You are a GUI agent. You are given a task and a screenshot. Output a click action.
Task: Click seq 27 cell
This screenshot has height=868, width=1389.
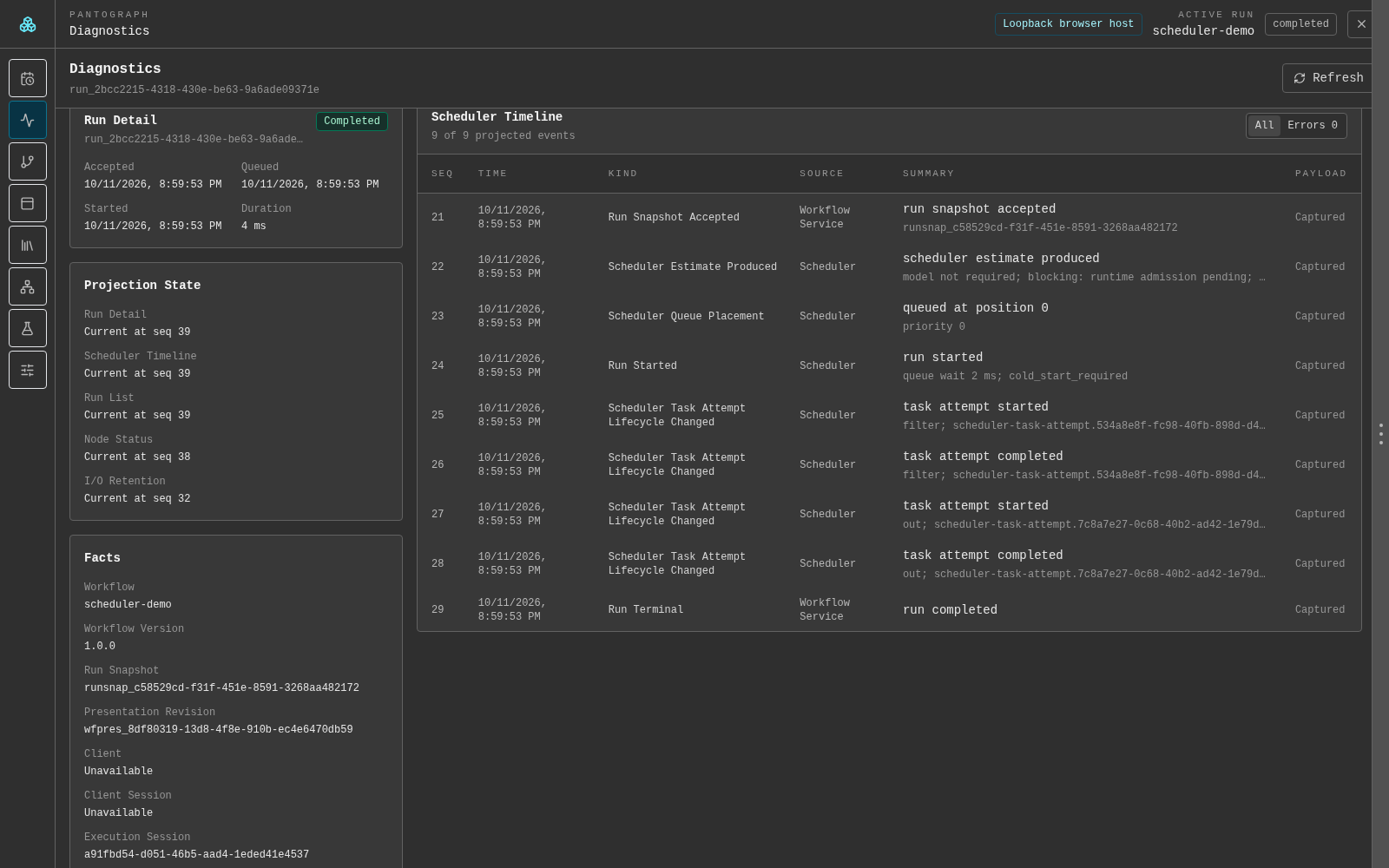438,515
